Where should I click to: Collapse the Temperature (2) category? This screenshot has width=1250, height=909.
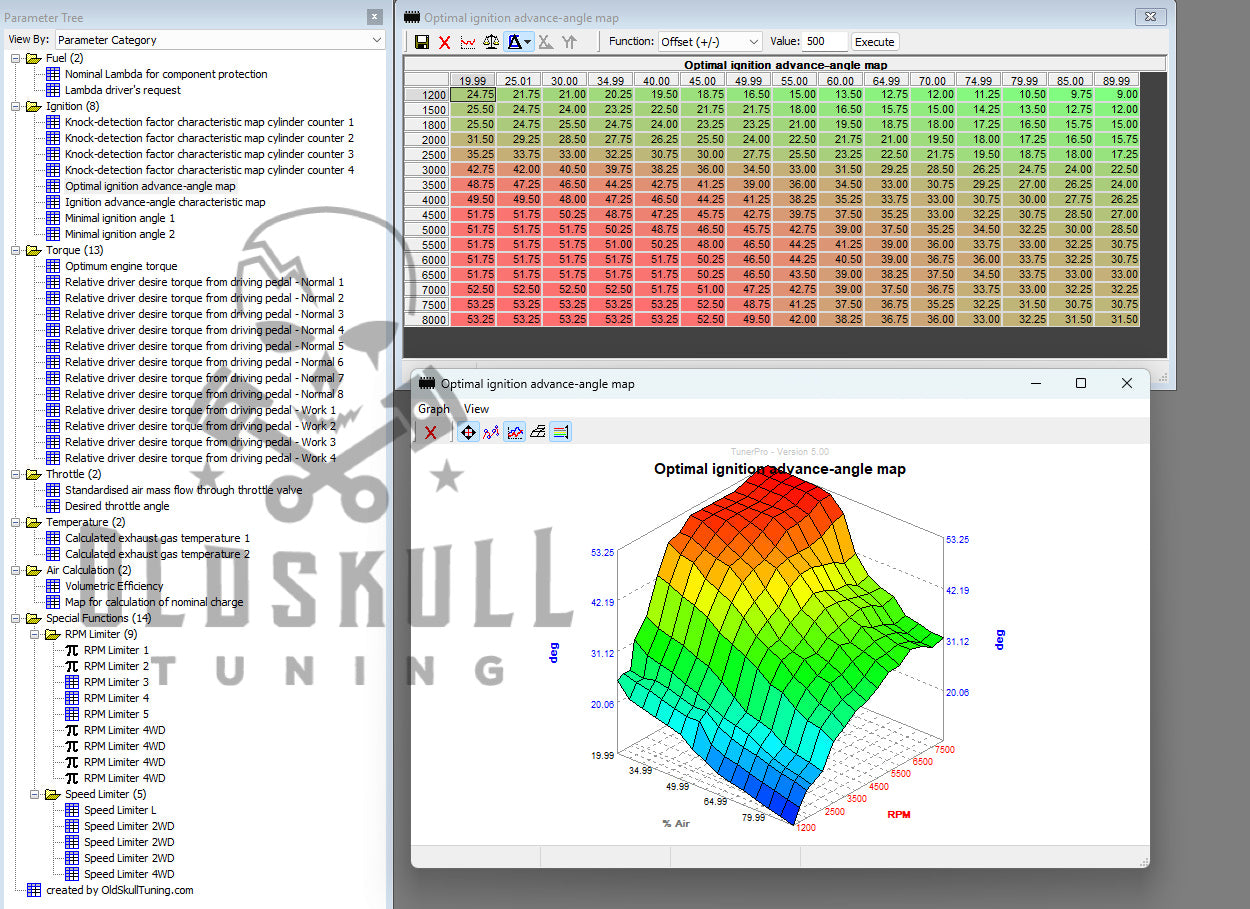(x=16, y=522)
